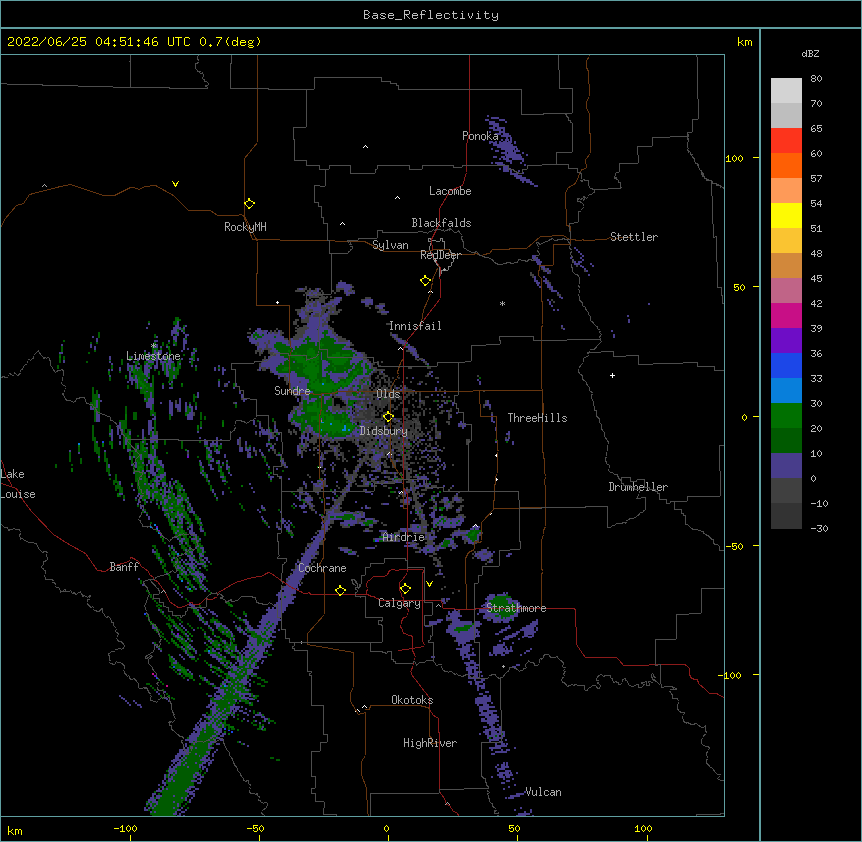Click the magenta 39-42 dBZ legend swatch
Image resolution: width=862 pixels, height=842 pixels.
click(x=786, y=315)
